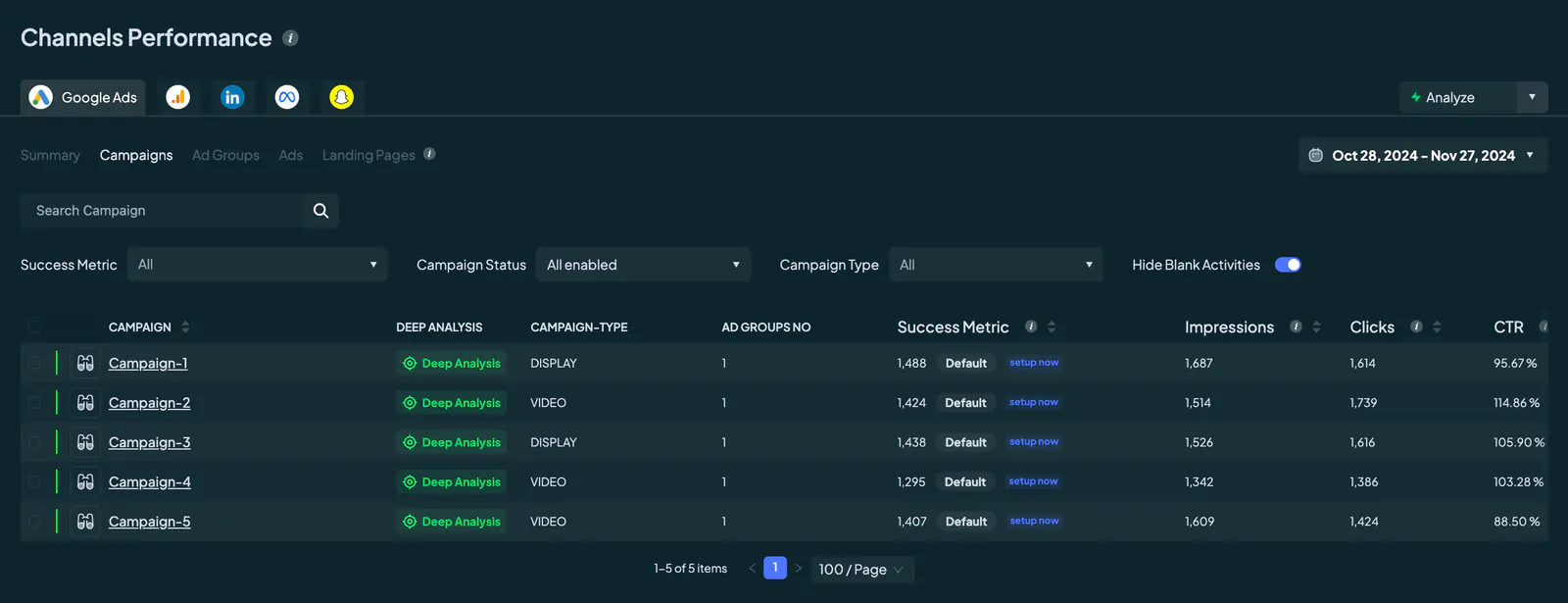Viewport: 1568px width, 603px height.
Task: Open the Google Analytics channel icon
Action: click(x=177, y=97)
